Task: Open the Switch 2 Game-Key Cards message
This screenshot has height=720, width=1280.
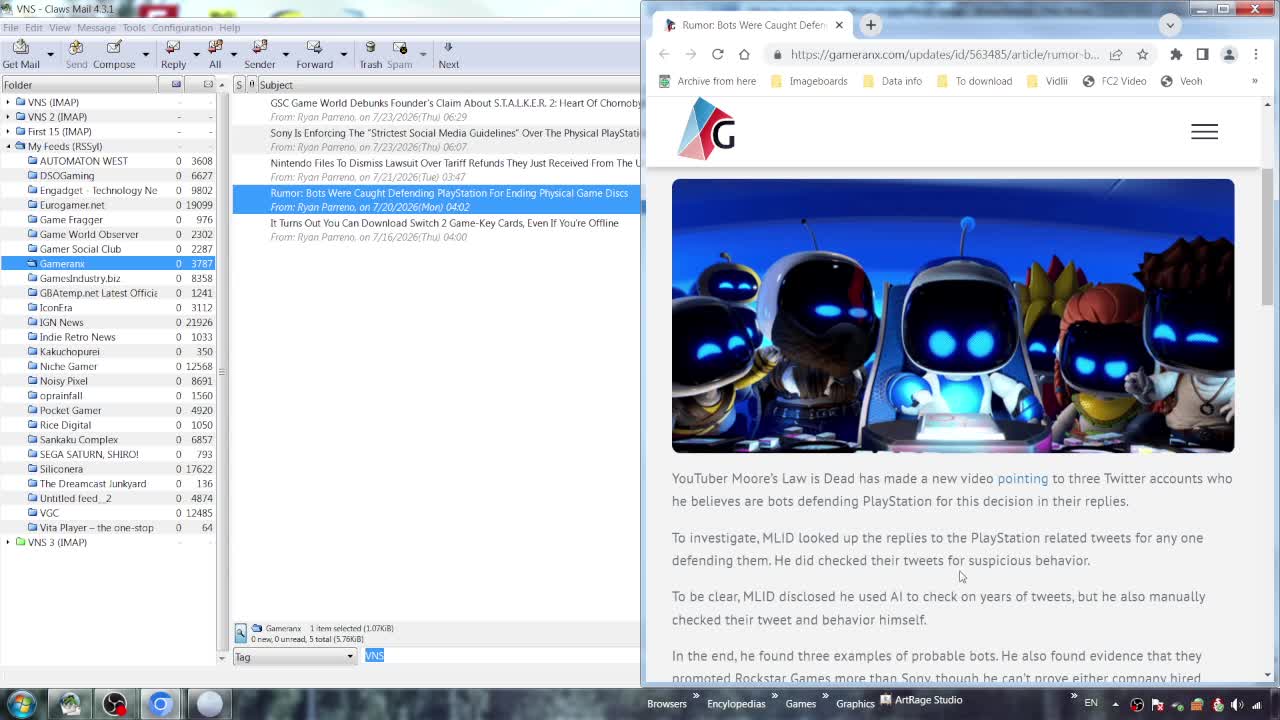Action: 436,230
